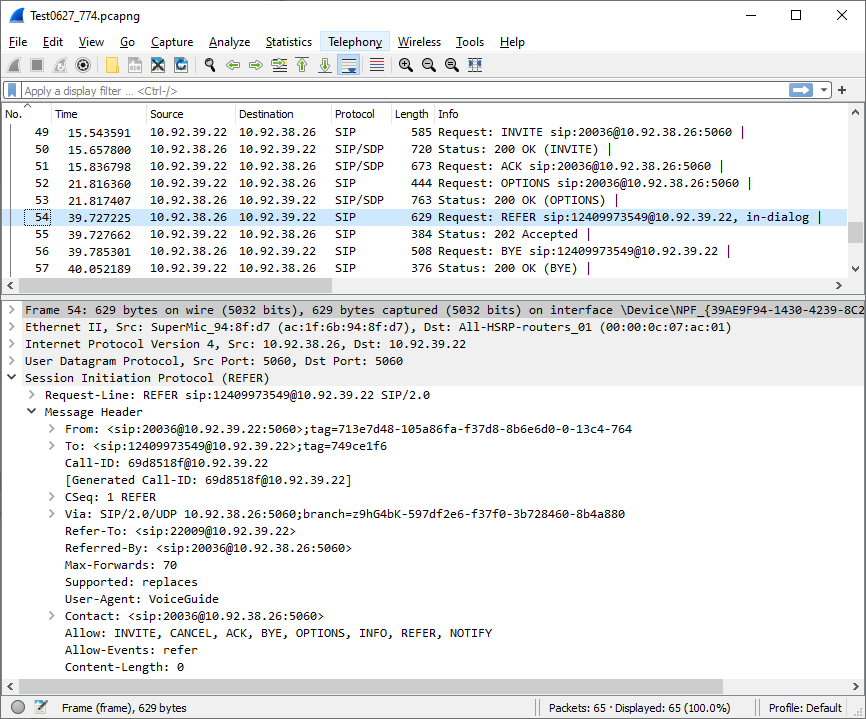Open the display filter history dropdown
This screenshot has width=866, height=719.
tap(824, 90)
